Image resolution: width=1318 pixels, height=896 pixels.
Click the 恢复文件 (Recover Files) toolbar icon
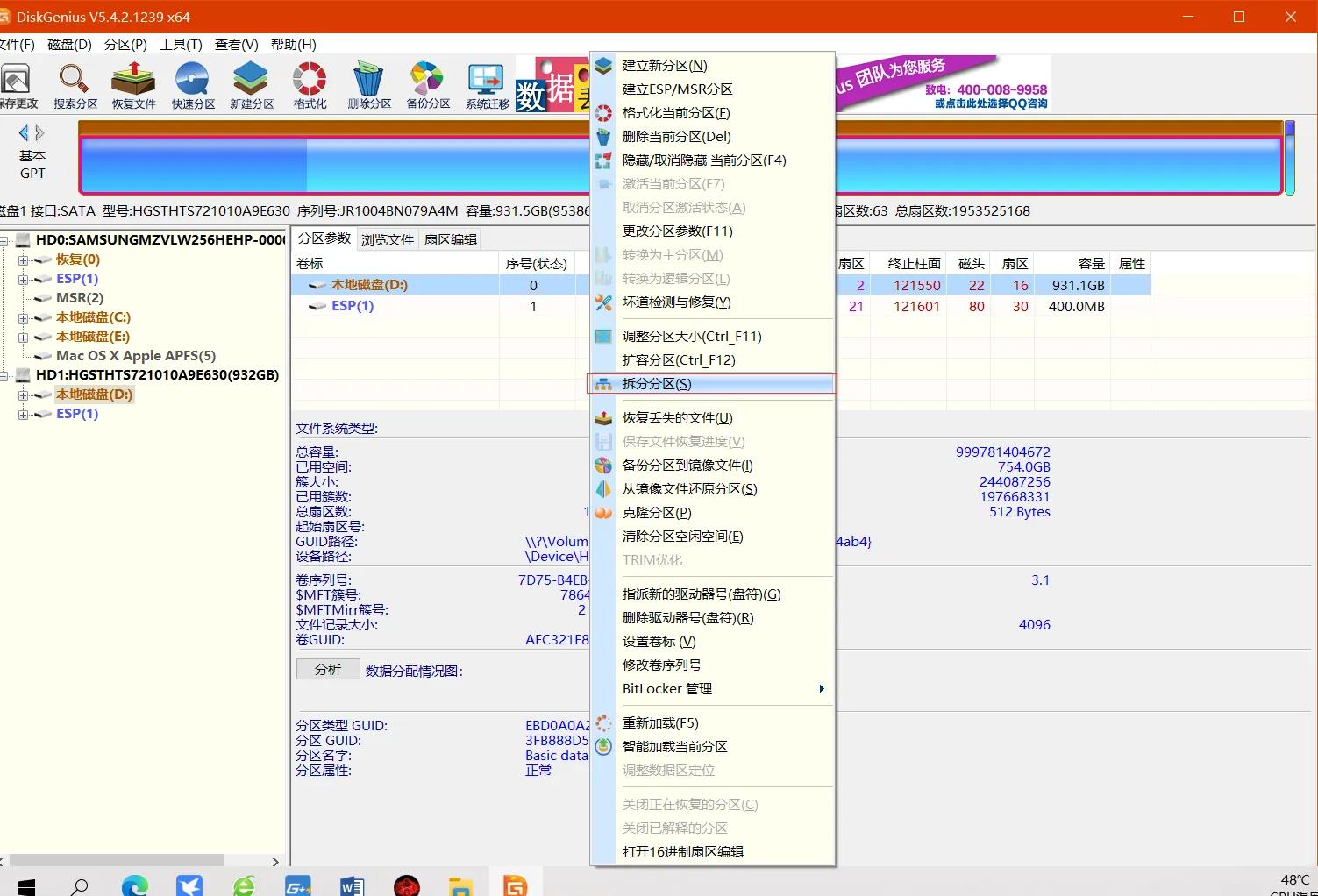pos(132,83)
